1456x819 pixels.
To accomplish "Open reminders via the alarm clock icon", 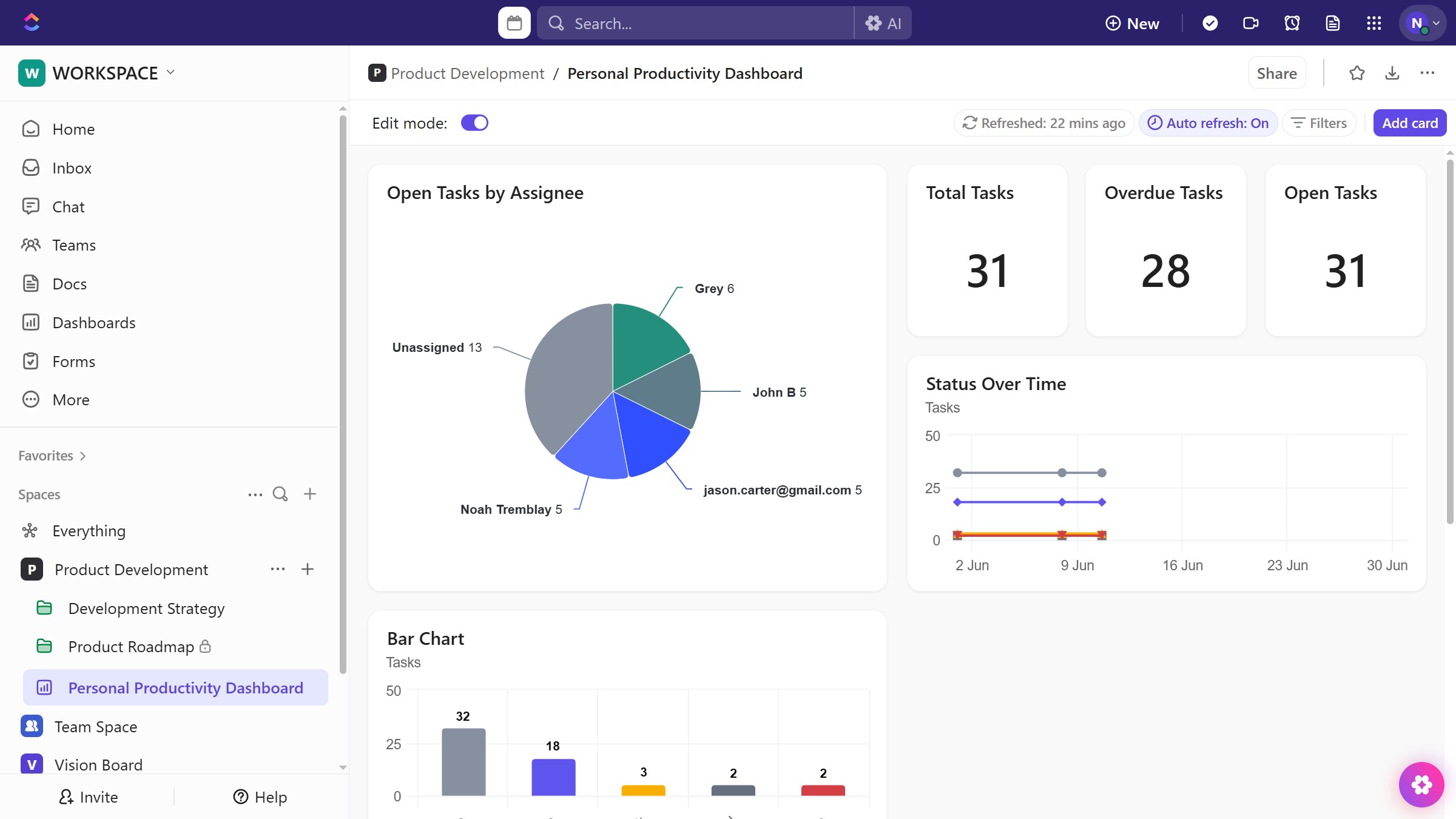I will (1292, 22).
